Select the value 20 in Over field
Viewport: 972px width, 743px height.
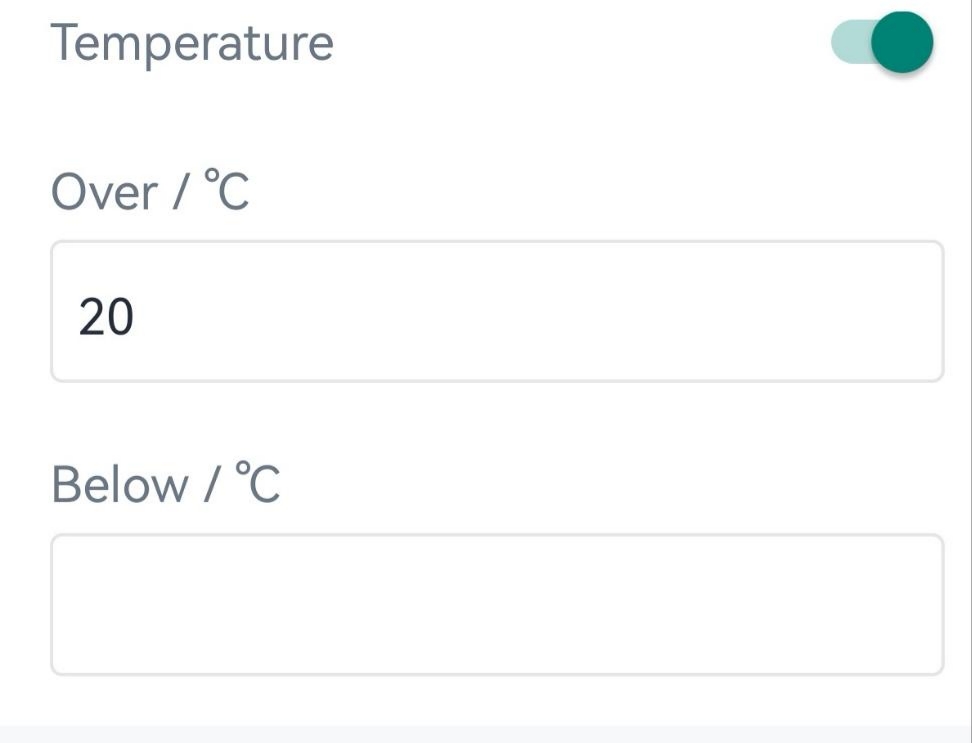point(106,318)
